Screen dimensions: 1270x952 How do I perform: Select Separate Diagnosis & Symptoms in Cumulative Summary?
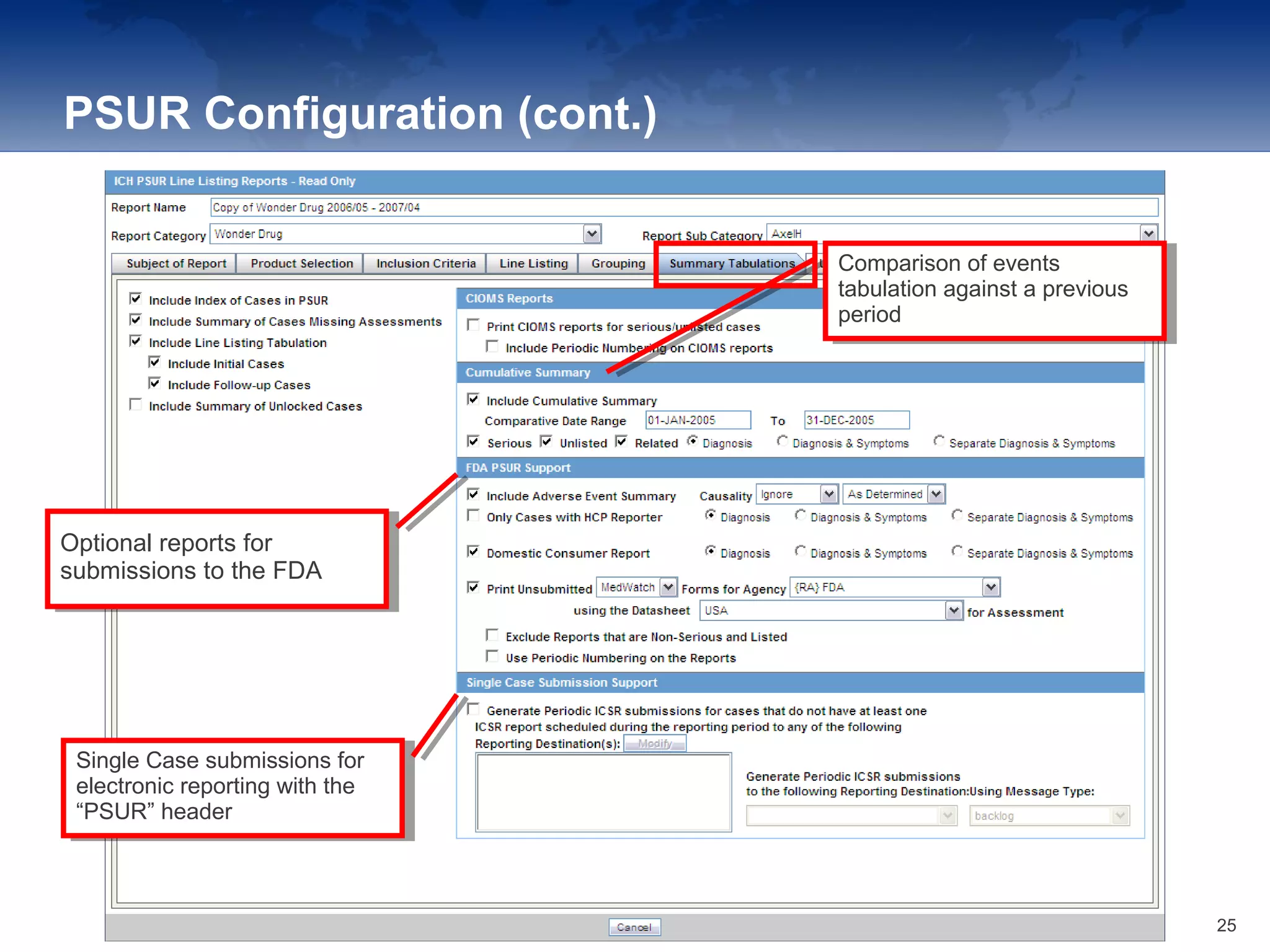(939, 441)
